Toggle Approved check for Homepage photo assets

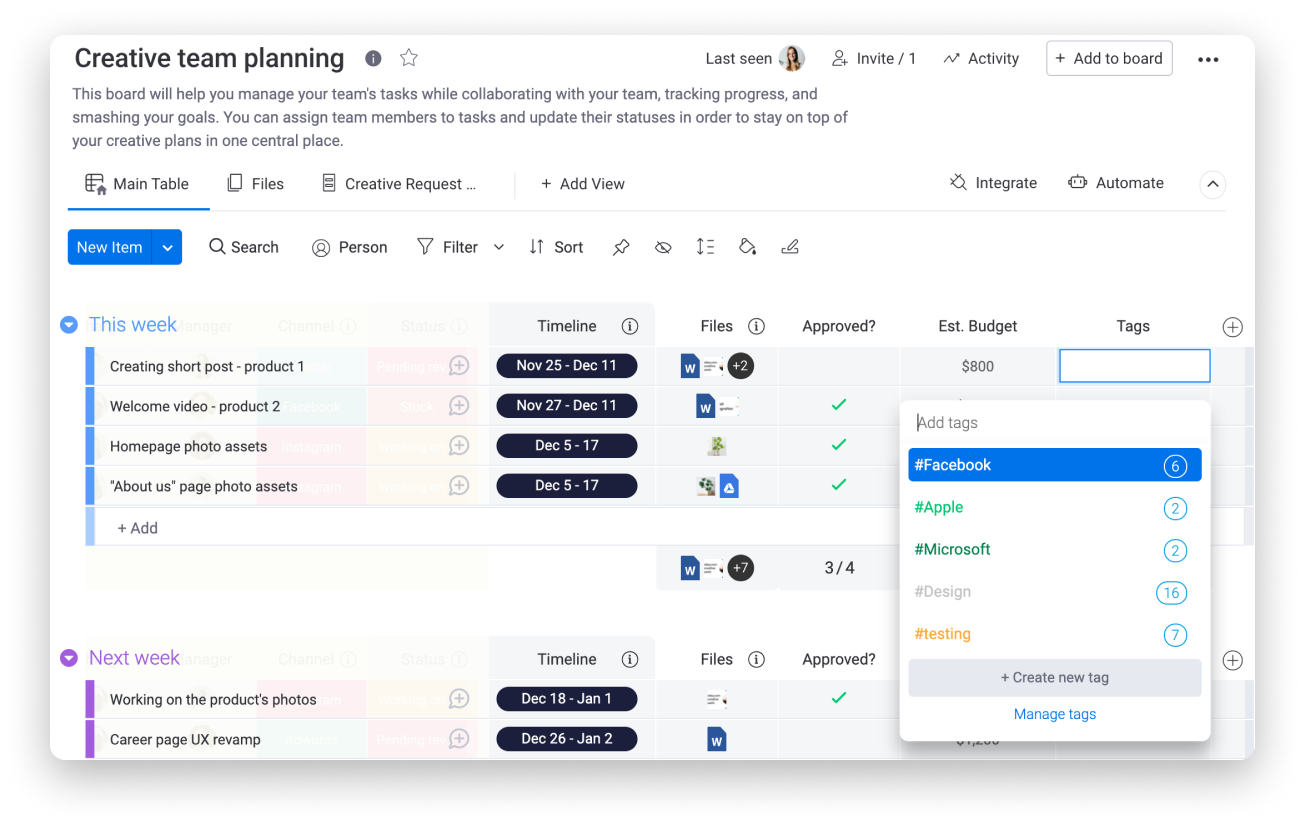click(839, 445)
